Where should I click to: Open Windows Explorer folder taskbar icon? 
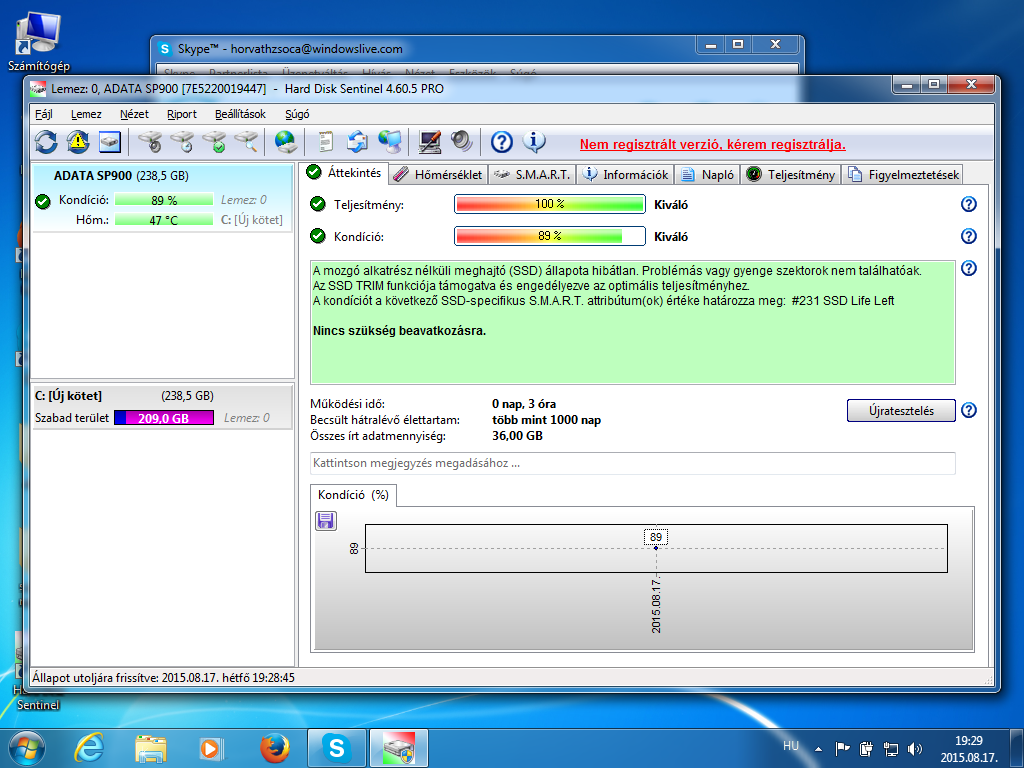[x=150, y=748]
